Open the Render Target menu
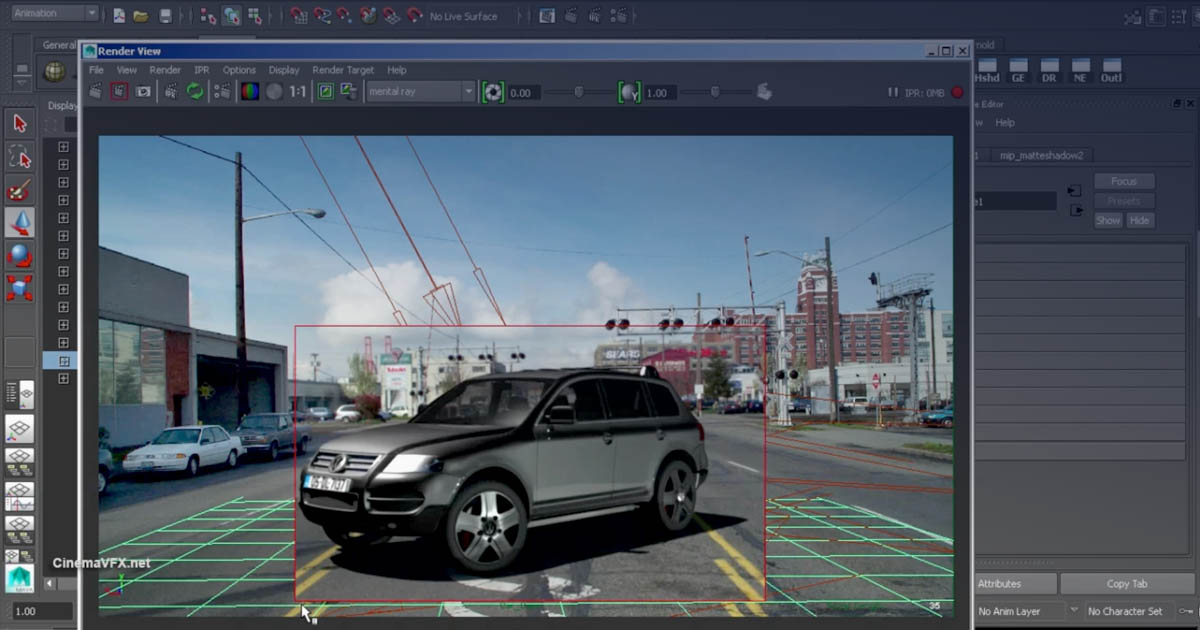The height and width of the screenshot is (630, 1200). [343, 70]
